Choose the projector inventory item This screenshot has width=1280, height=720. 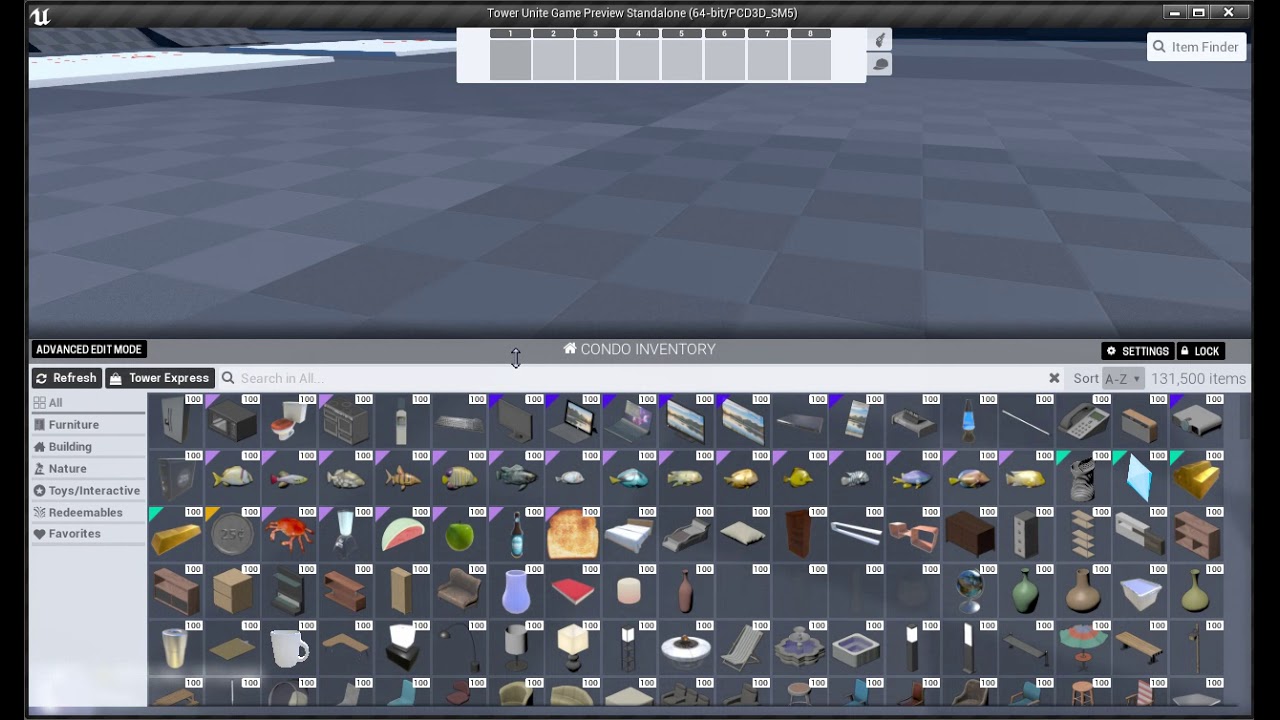point(1197,422)
